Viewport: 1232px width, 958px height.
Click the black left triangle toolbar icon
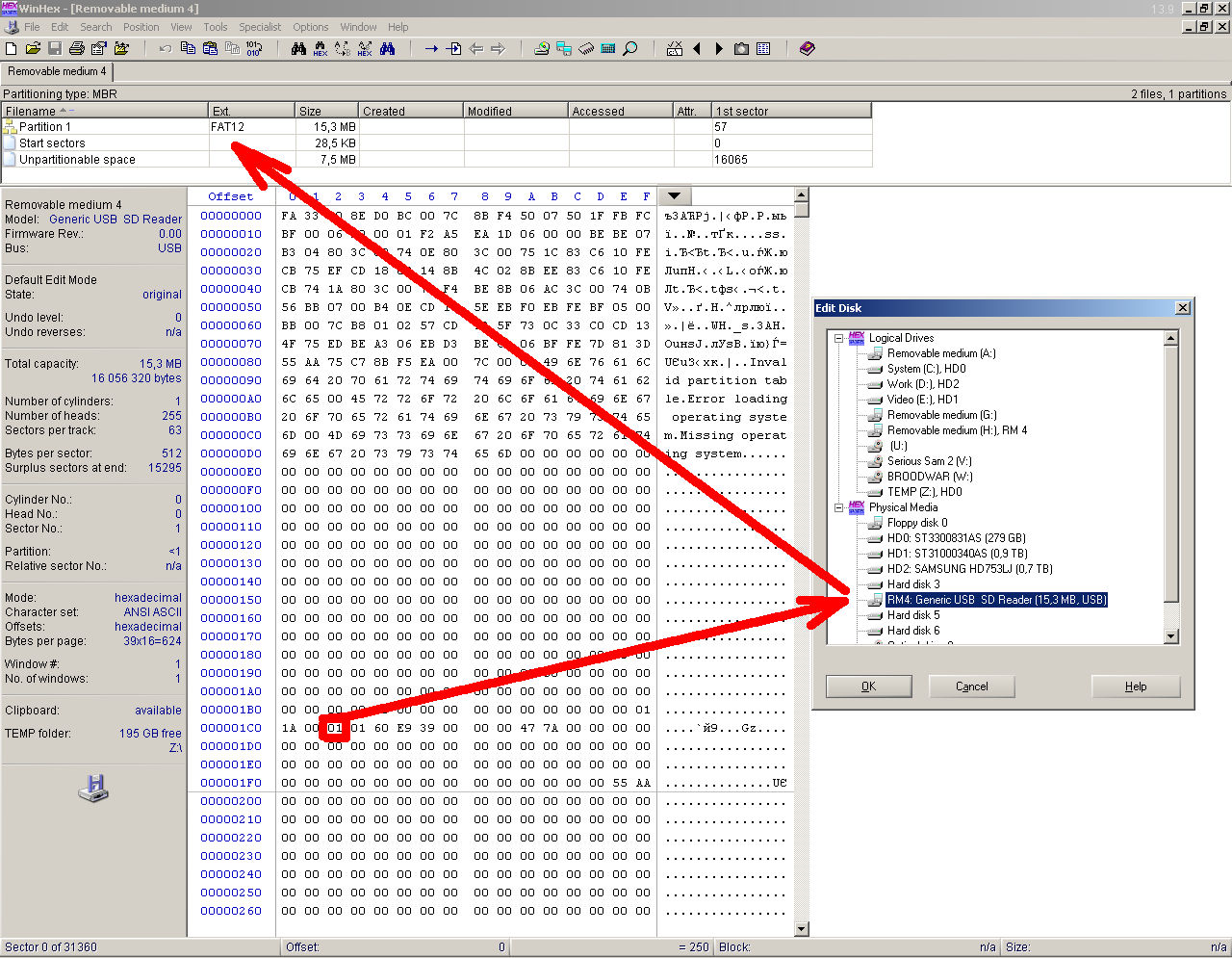697,48
